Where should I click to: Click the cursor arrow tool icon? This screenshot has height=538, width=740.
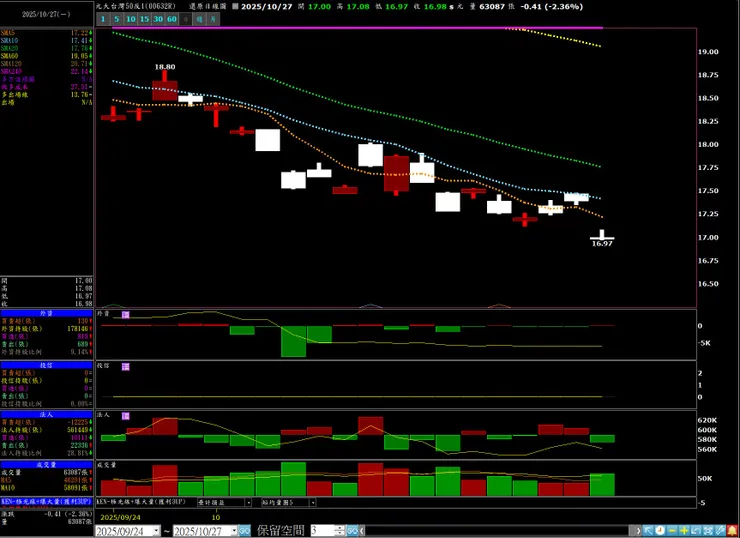648,531
